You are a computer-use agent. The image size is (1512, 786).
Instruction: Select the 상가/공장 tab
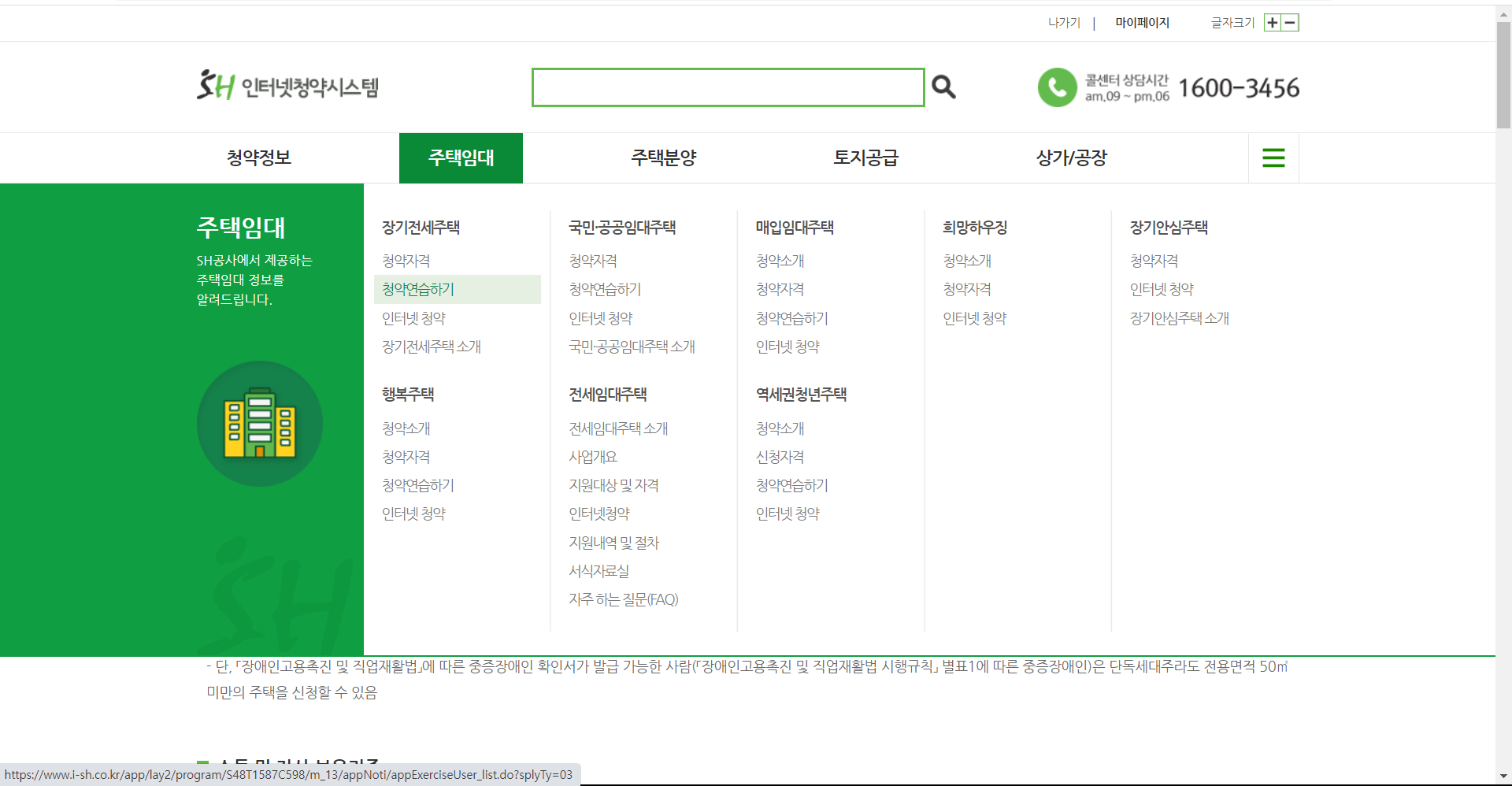(x=1070, y=158)
